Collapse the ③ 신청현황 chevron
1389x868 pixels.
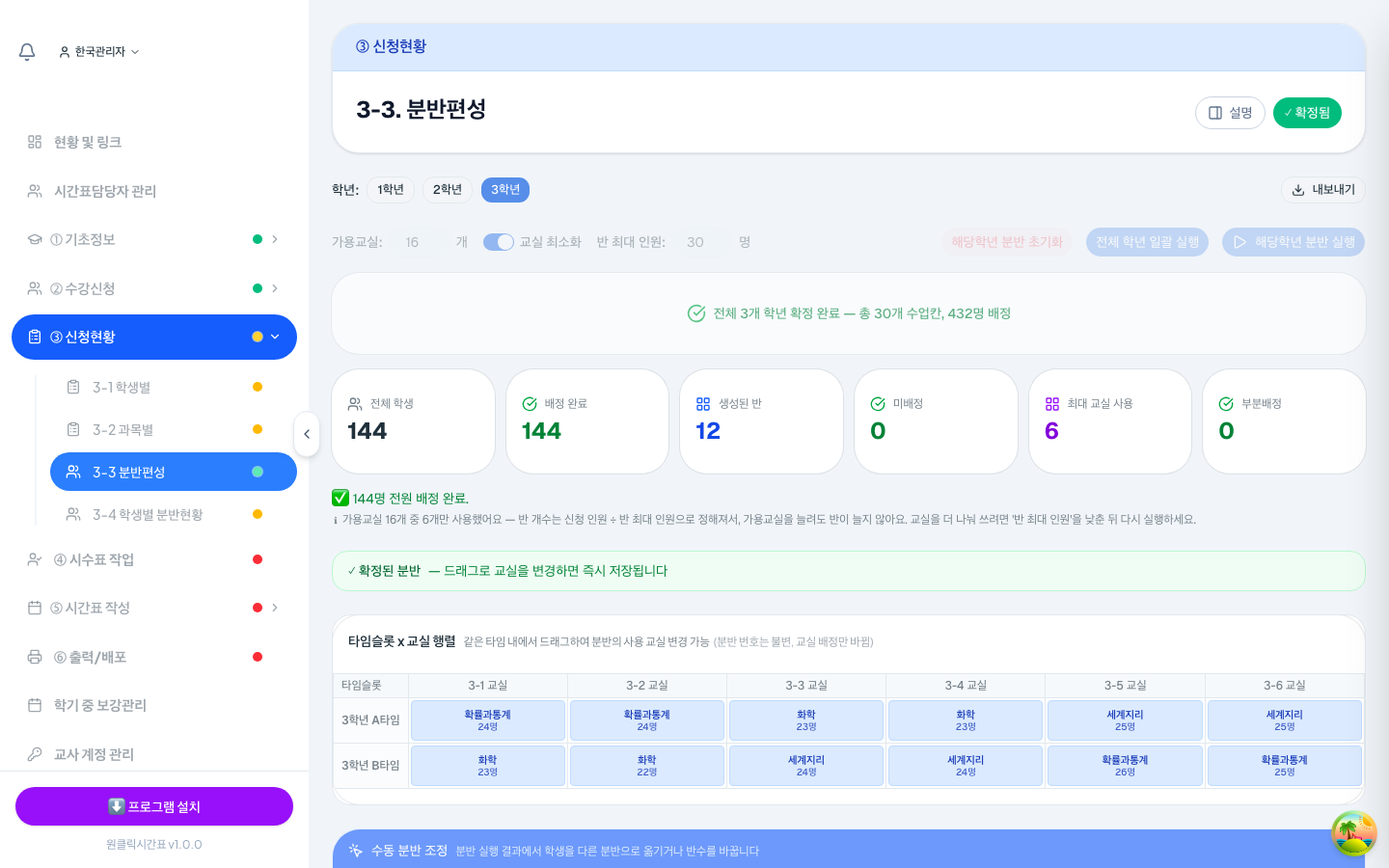275,337
